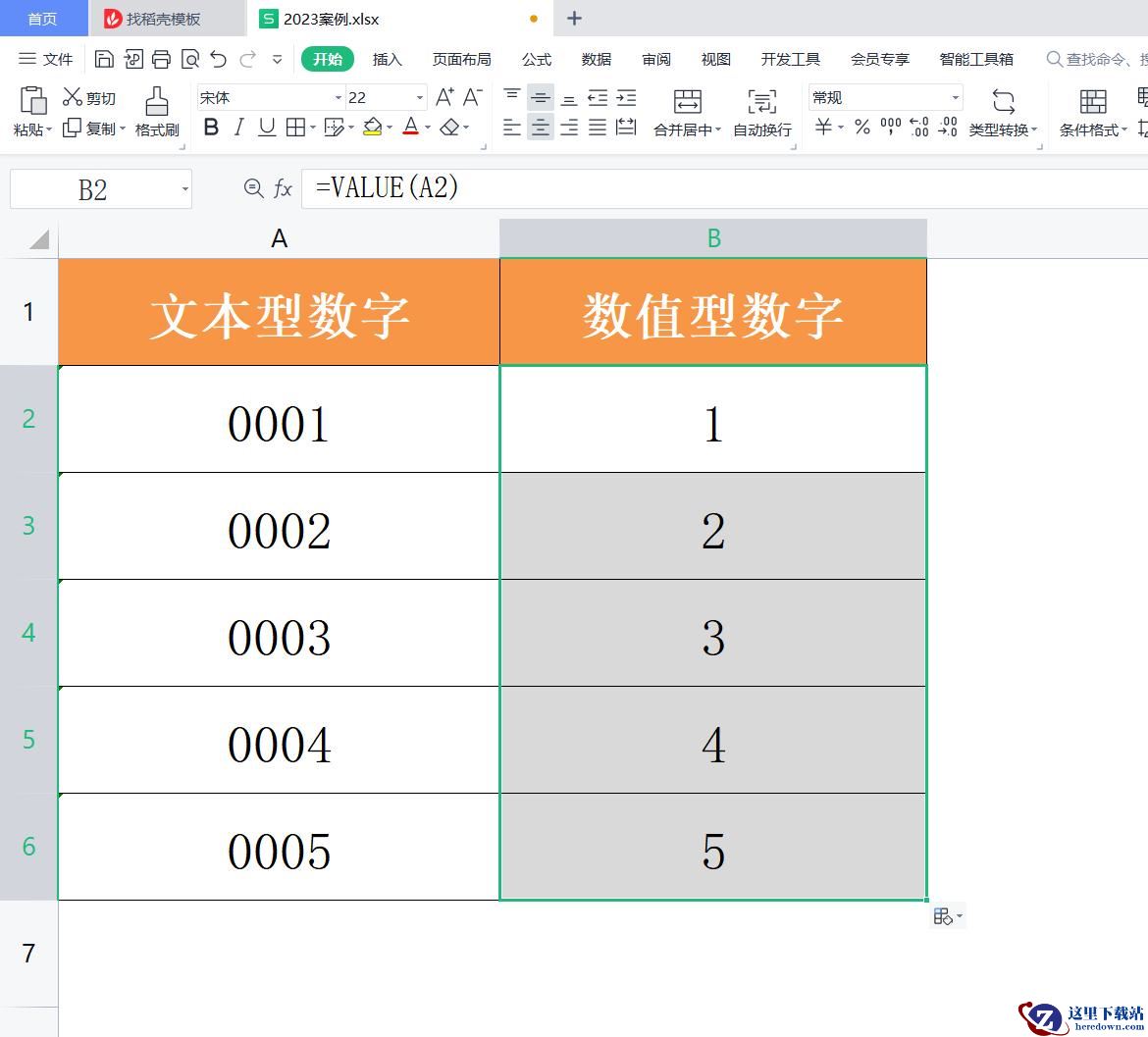Increase font size with A+
The image size is (1148, 1037).
pyautogui.click(x=444, y=97)
